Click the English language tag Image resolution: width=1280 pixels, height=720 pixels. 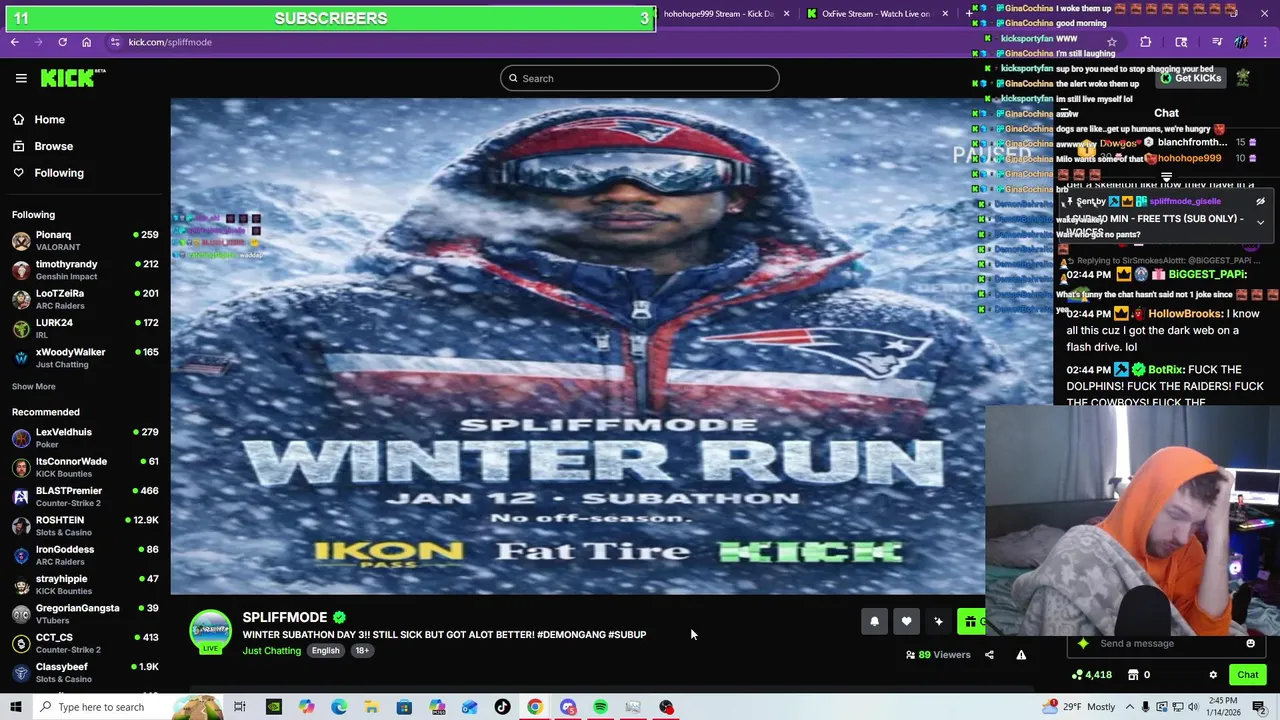point(325,651)
